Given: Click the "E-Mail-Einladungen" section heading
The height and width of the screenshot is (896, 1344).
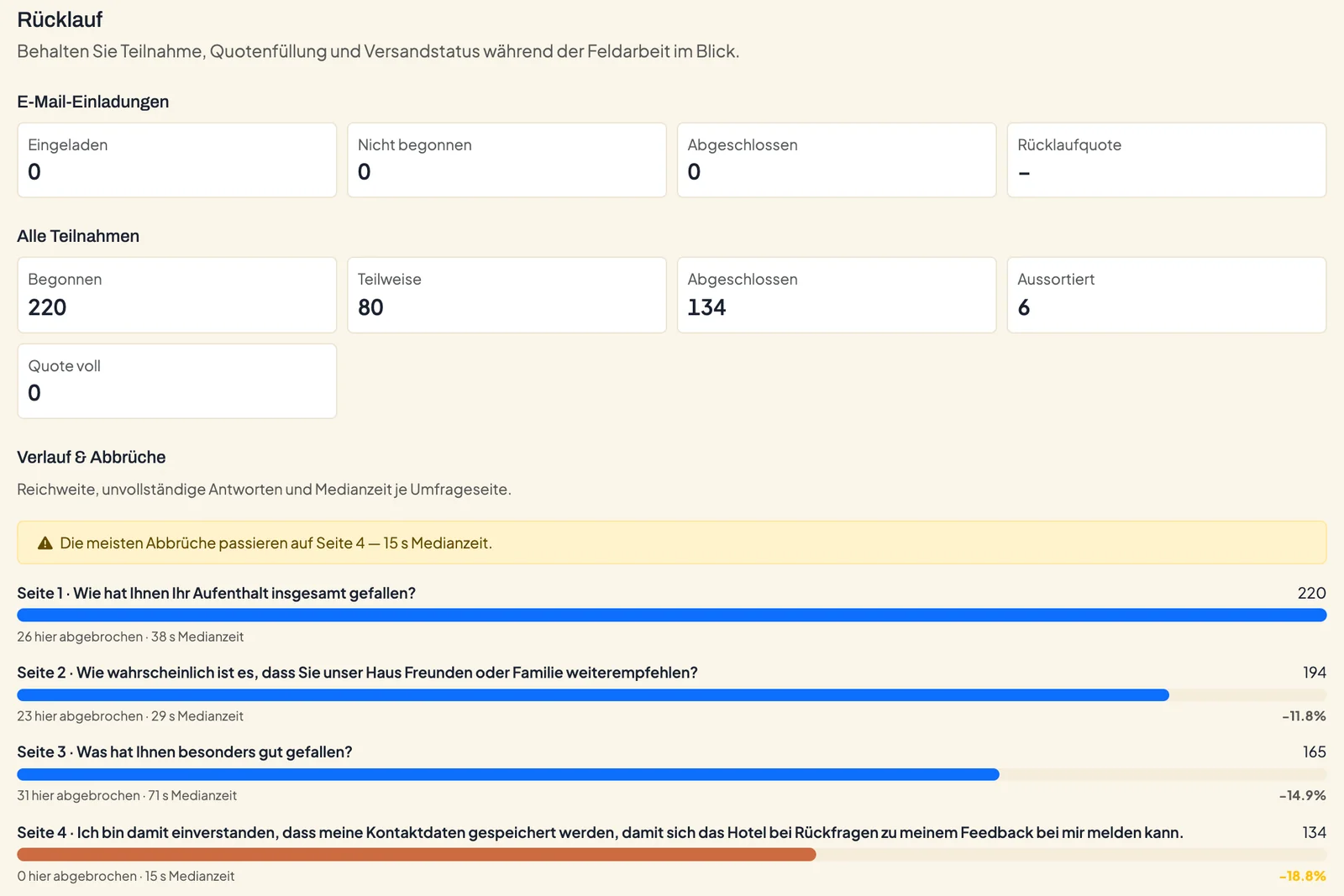Looking at the screenshot, I should point(93,102).
